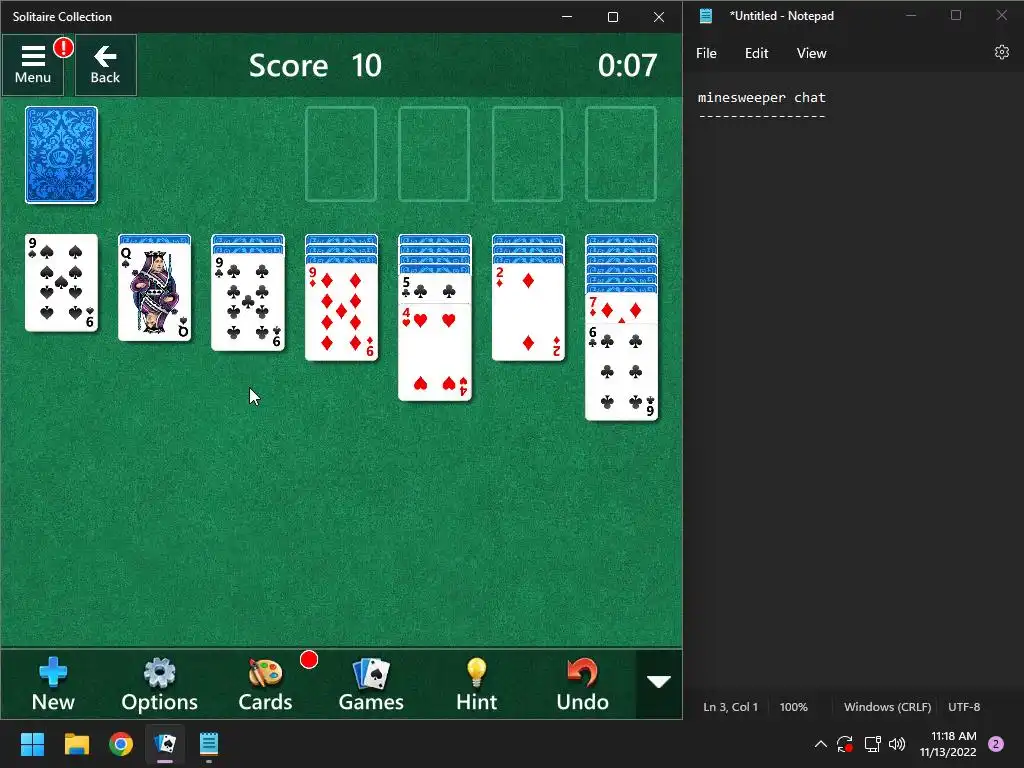Open the volume speaker tray icon
Viewport: 1024px width, 768px height.
[897, 744]
